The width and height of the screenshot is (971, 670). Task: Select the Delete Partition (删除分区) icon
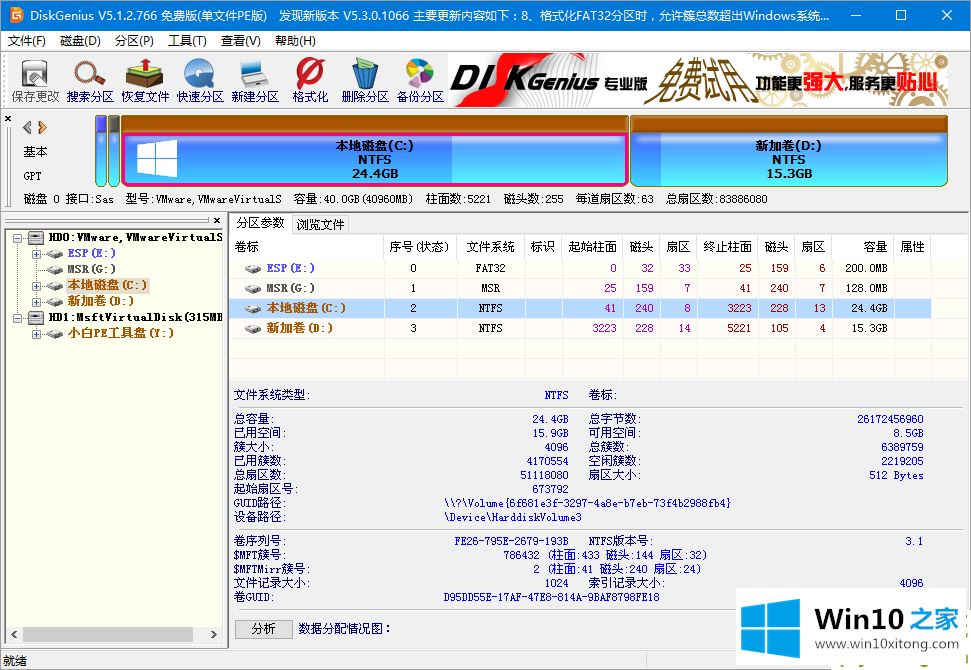365,80
